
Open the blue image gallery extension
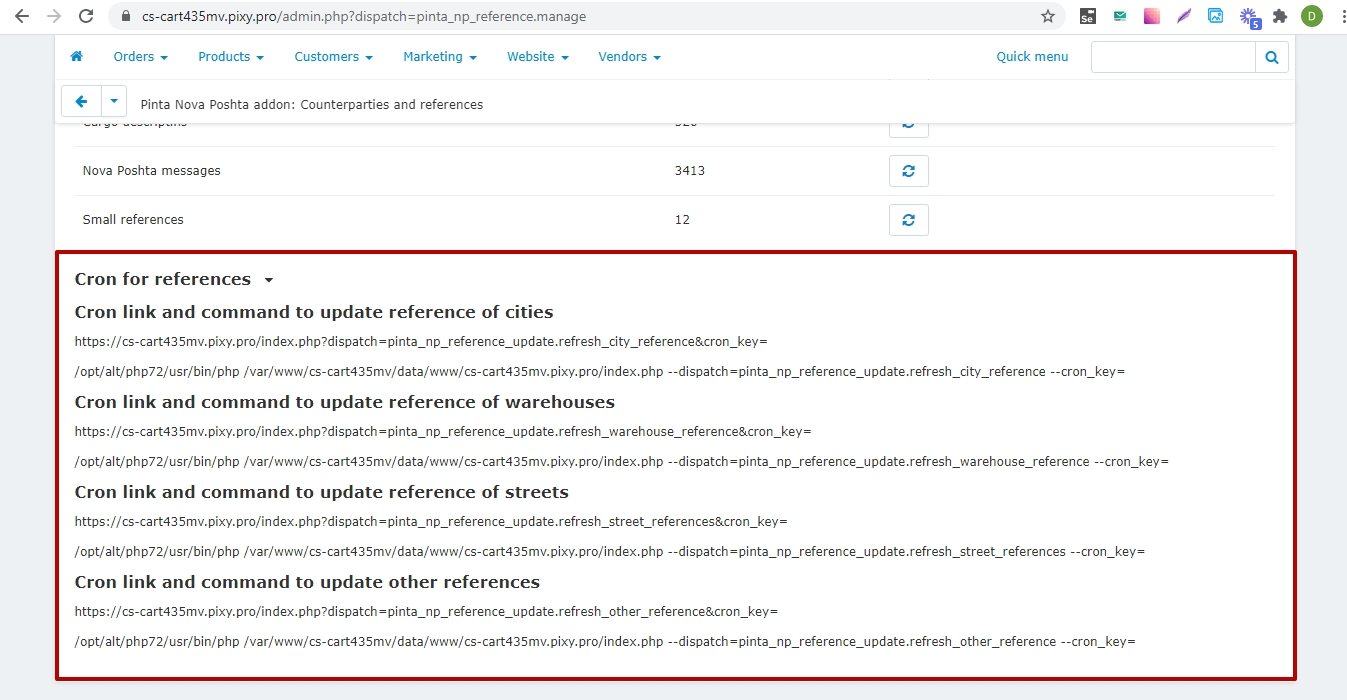click(x=1216, y=16)
